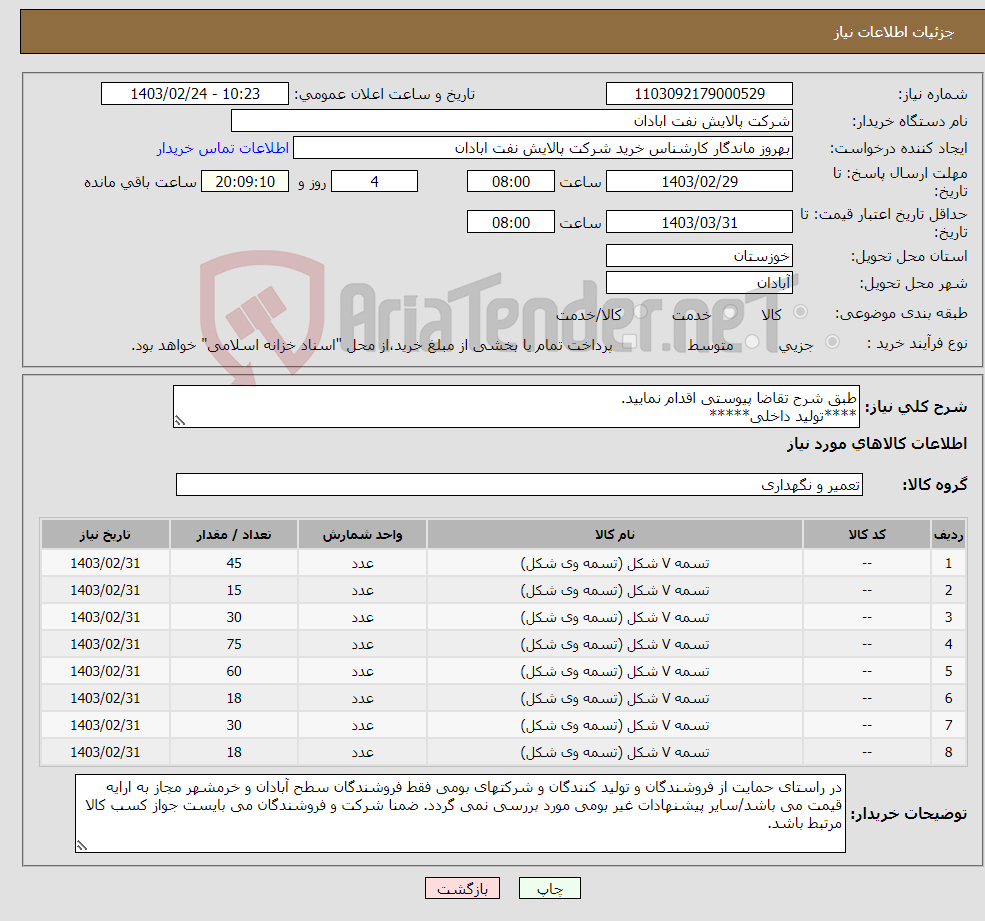The image size is (985, 921).
Task: Click the remaining days field showing 4
Action: coord(374,182)
